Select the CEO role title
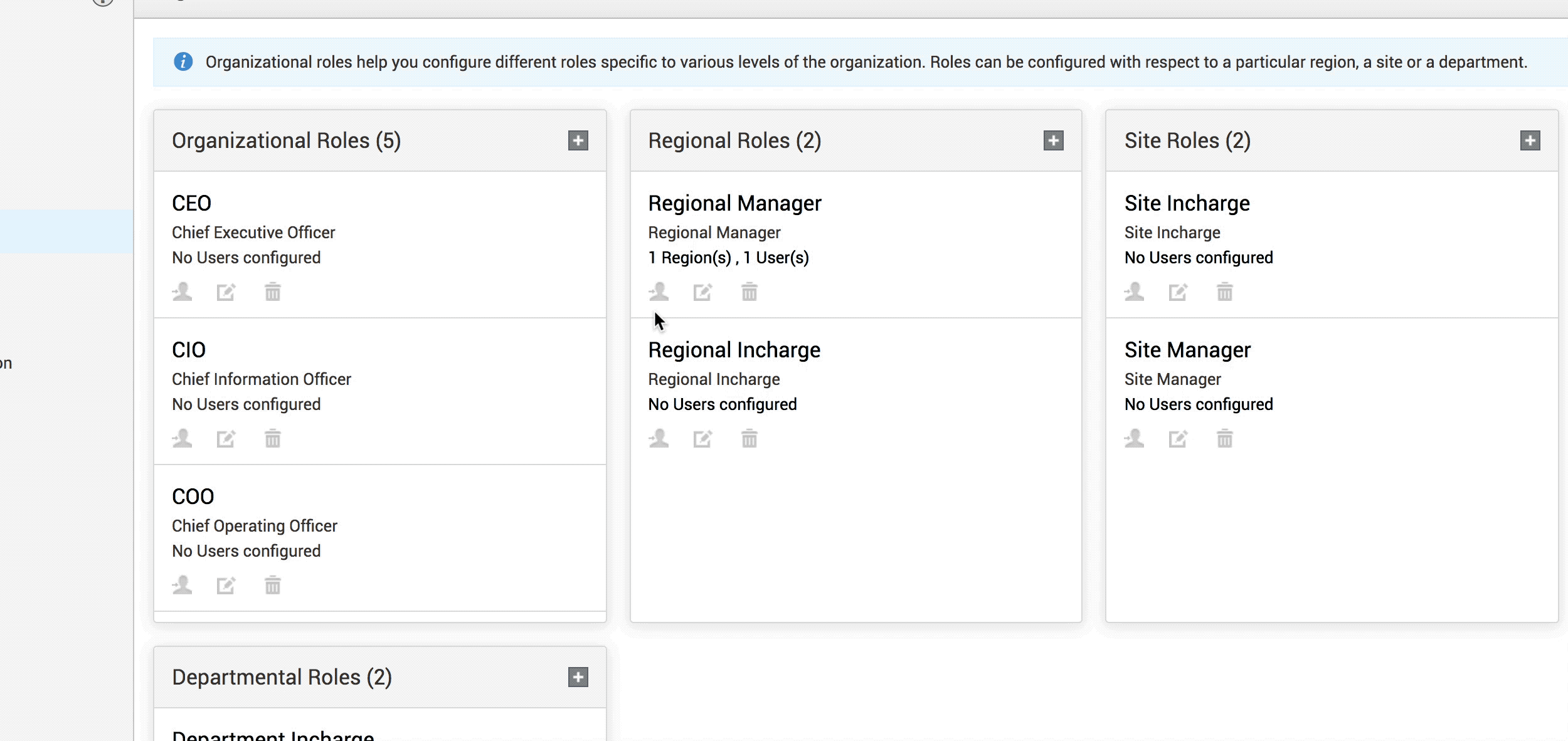The height and width of the screenshot is (741, 1568). tap(191, 203)
